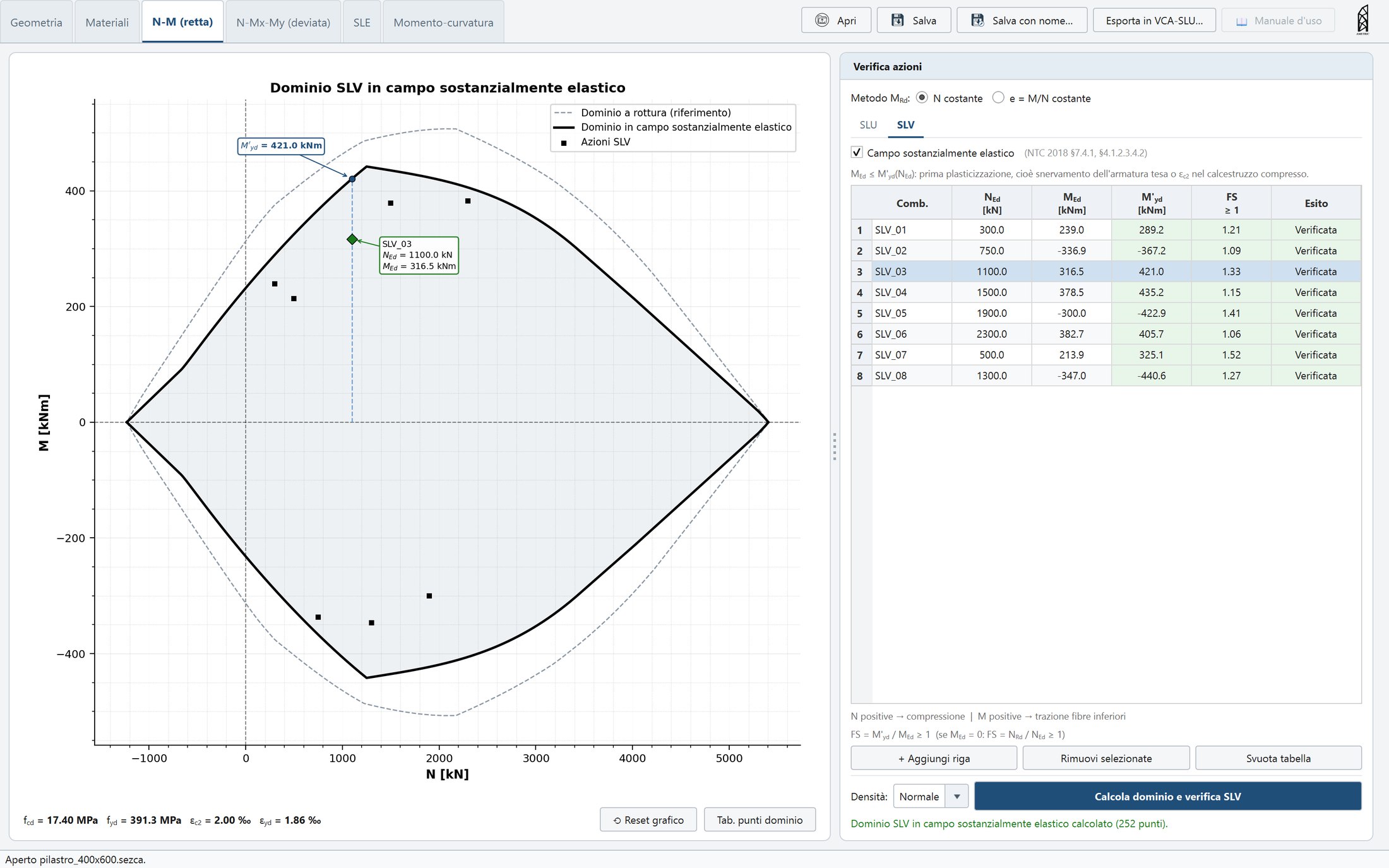Click the Manuale d'uso book icon
1389x868 pixels.
(x=1241, y=21)
